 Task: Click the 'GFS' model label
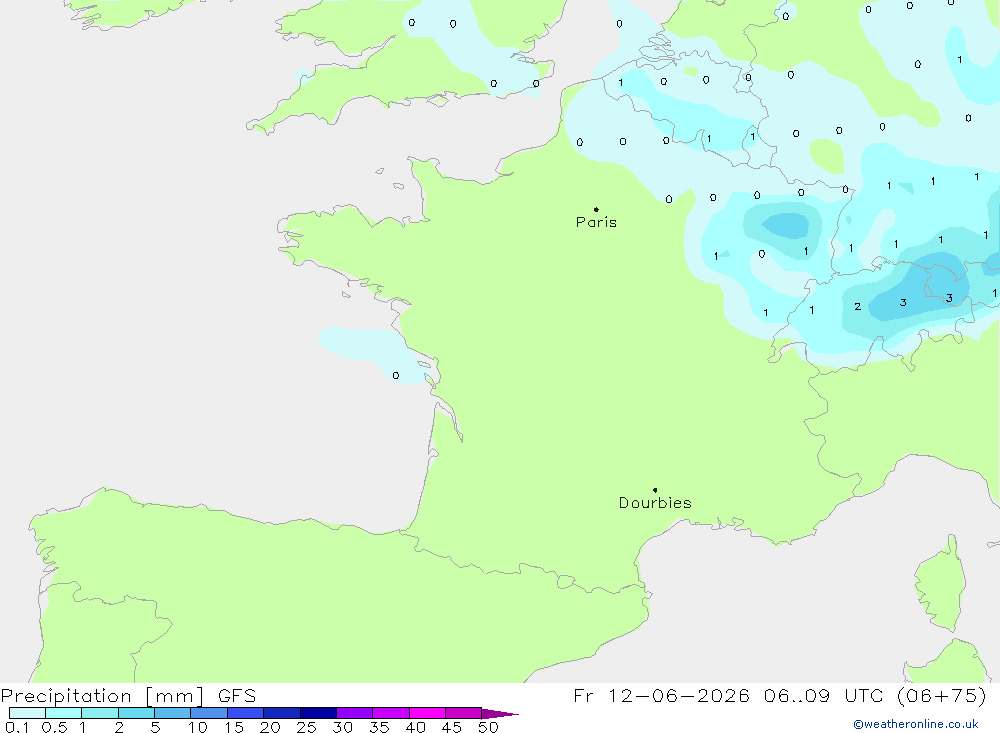click(237, 696)
